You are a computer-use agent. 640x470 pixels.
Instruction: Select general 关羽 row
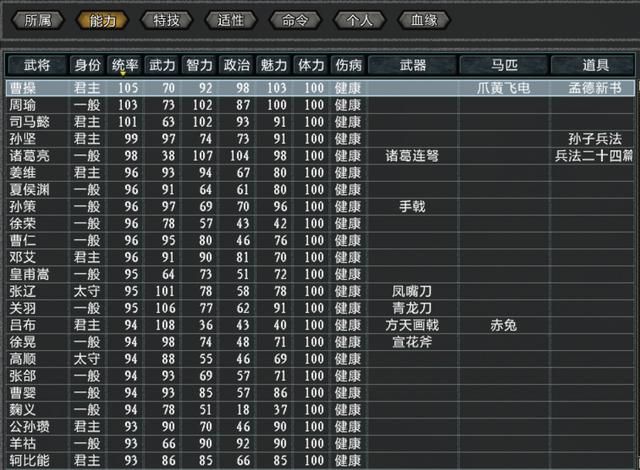click(320, 308)
